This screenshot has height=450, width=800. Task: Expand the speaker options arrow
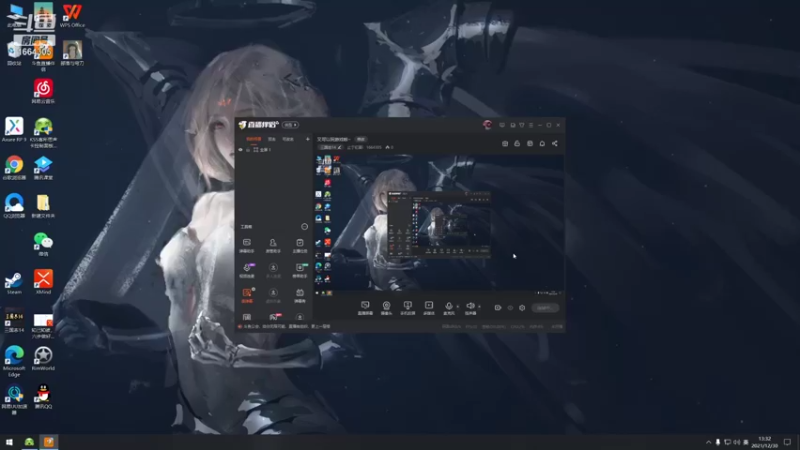tap(479, 307)
